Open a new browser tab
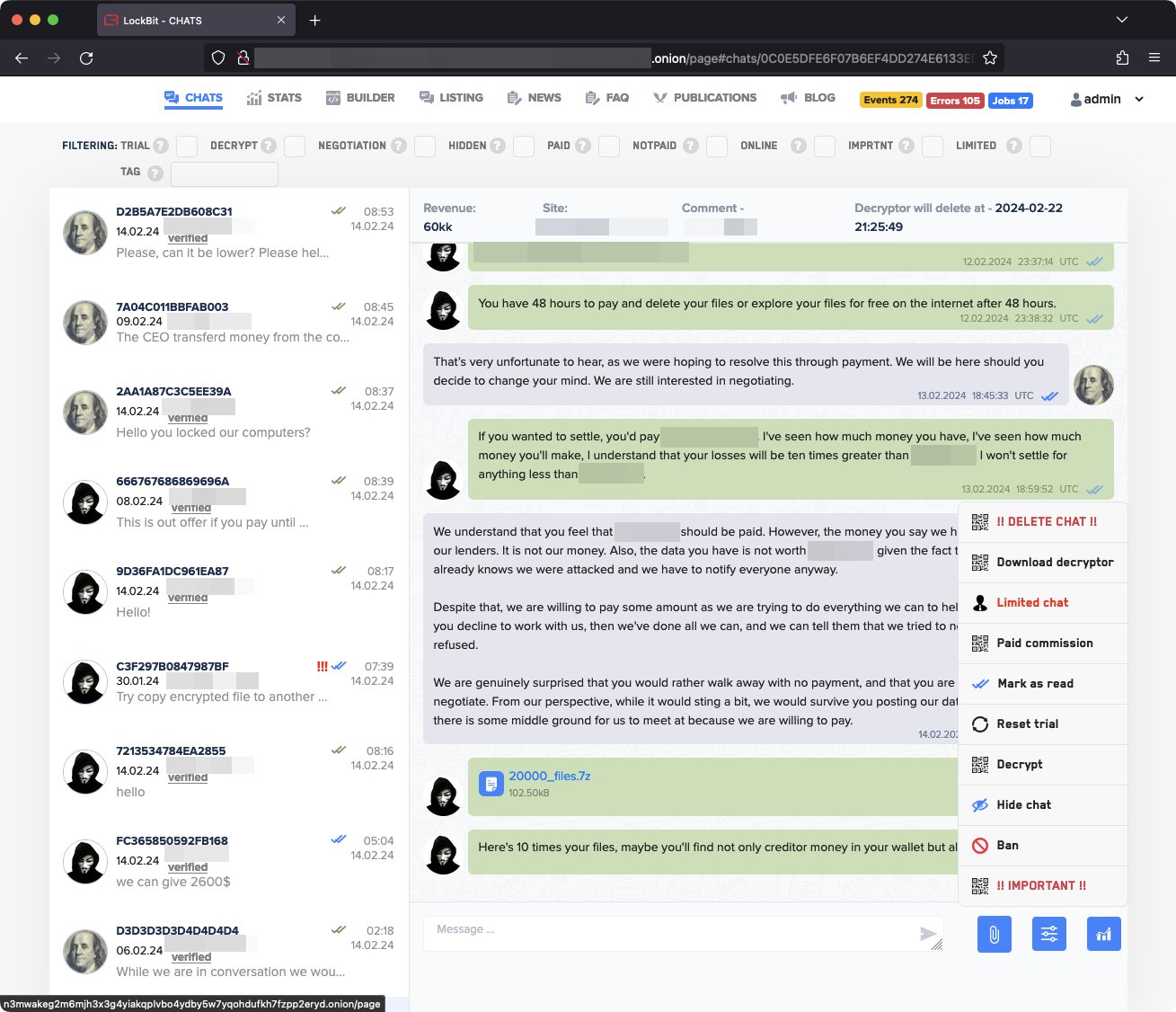The height and width of the screenshot is (1012, 1176). coord(315,20)
